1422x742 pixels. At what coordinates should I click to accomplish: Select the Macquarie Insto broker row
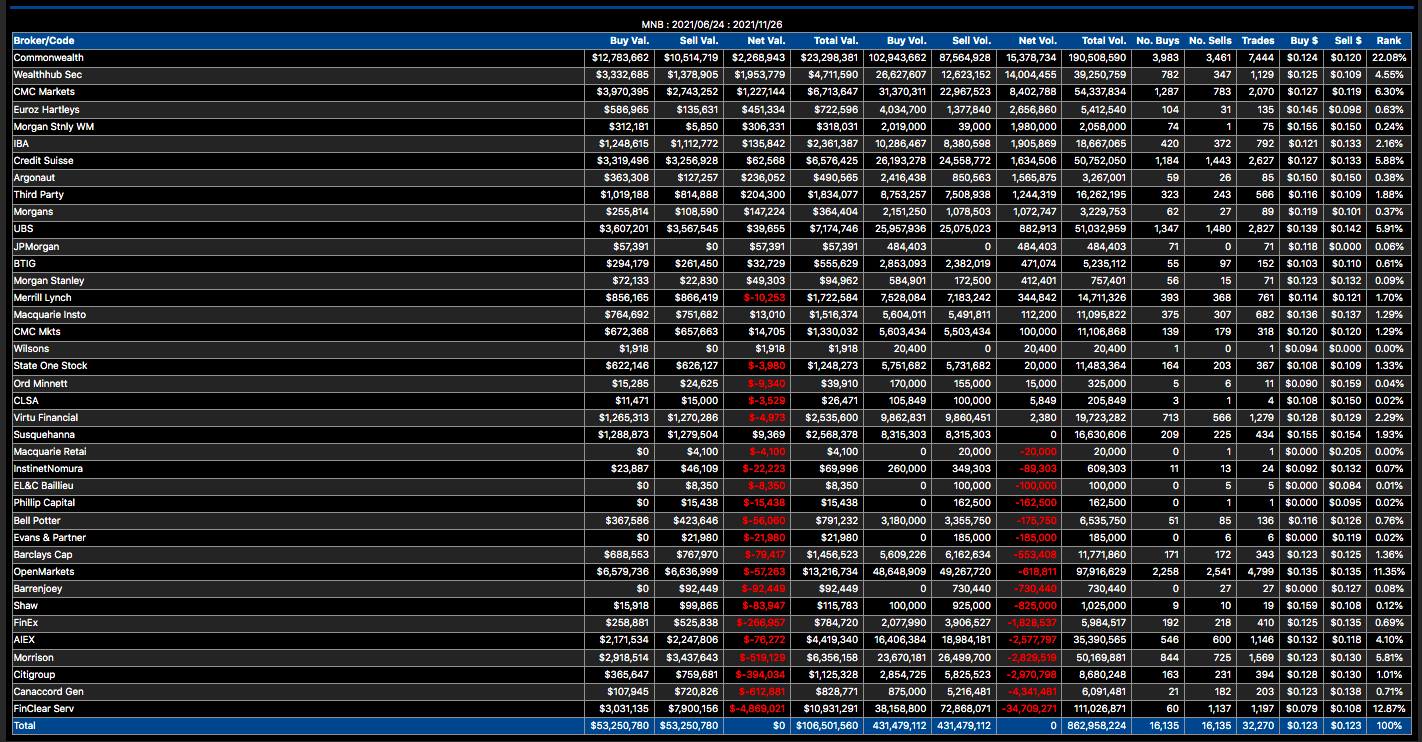pyautogui.click(x=711, y=314)
